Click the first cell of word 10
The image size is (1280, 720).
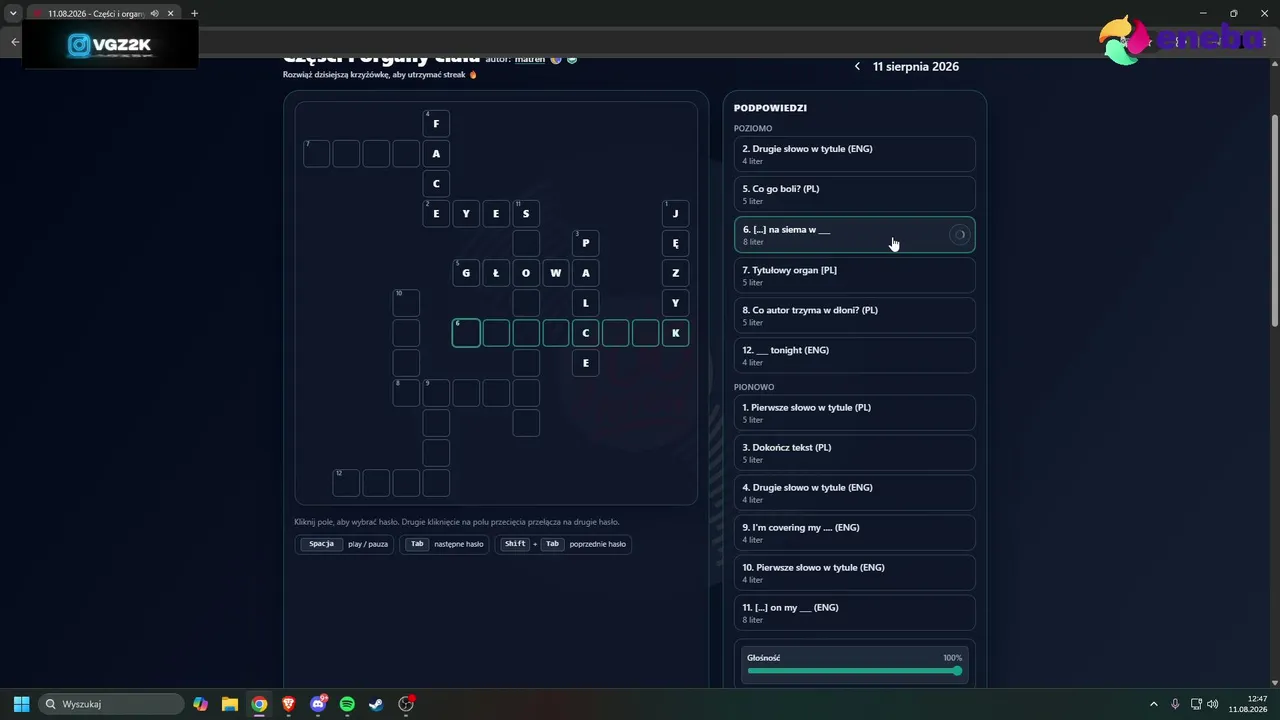pyautogui.click(x=406, y=303)
